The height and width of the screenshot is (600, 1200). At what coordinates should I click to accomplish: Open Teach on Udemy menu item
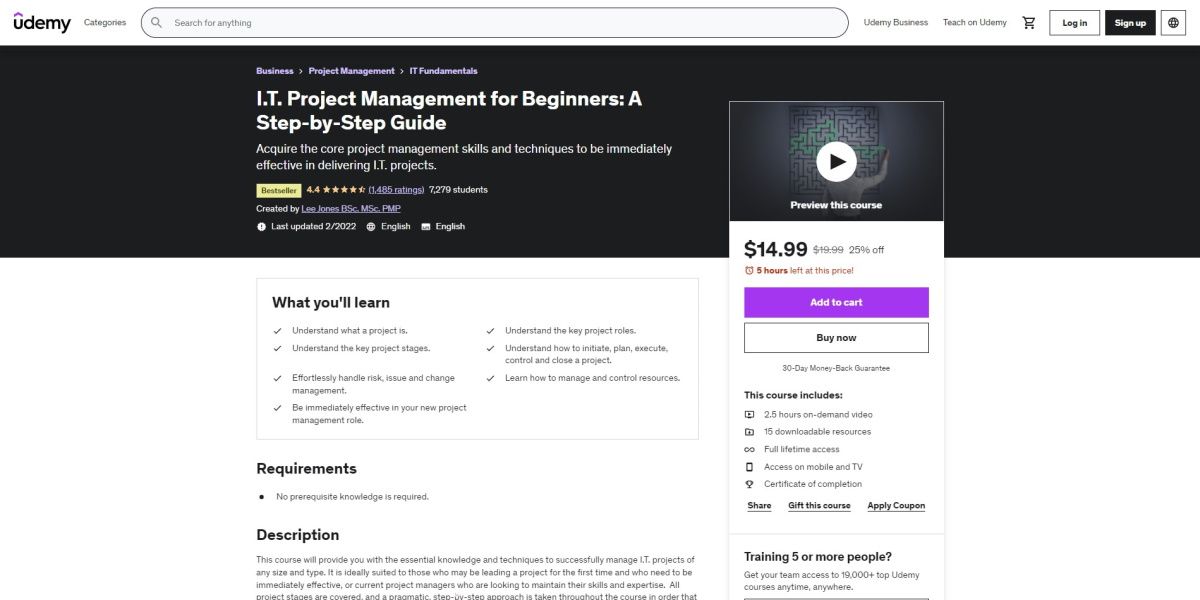(x=974, y=22)
